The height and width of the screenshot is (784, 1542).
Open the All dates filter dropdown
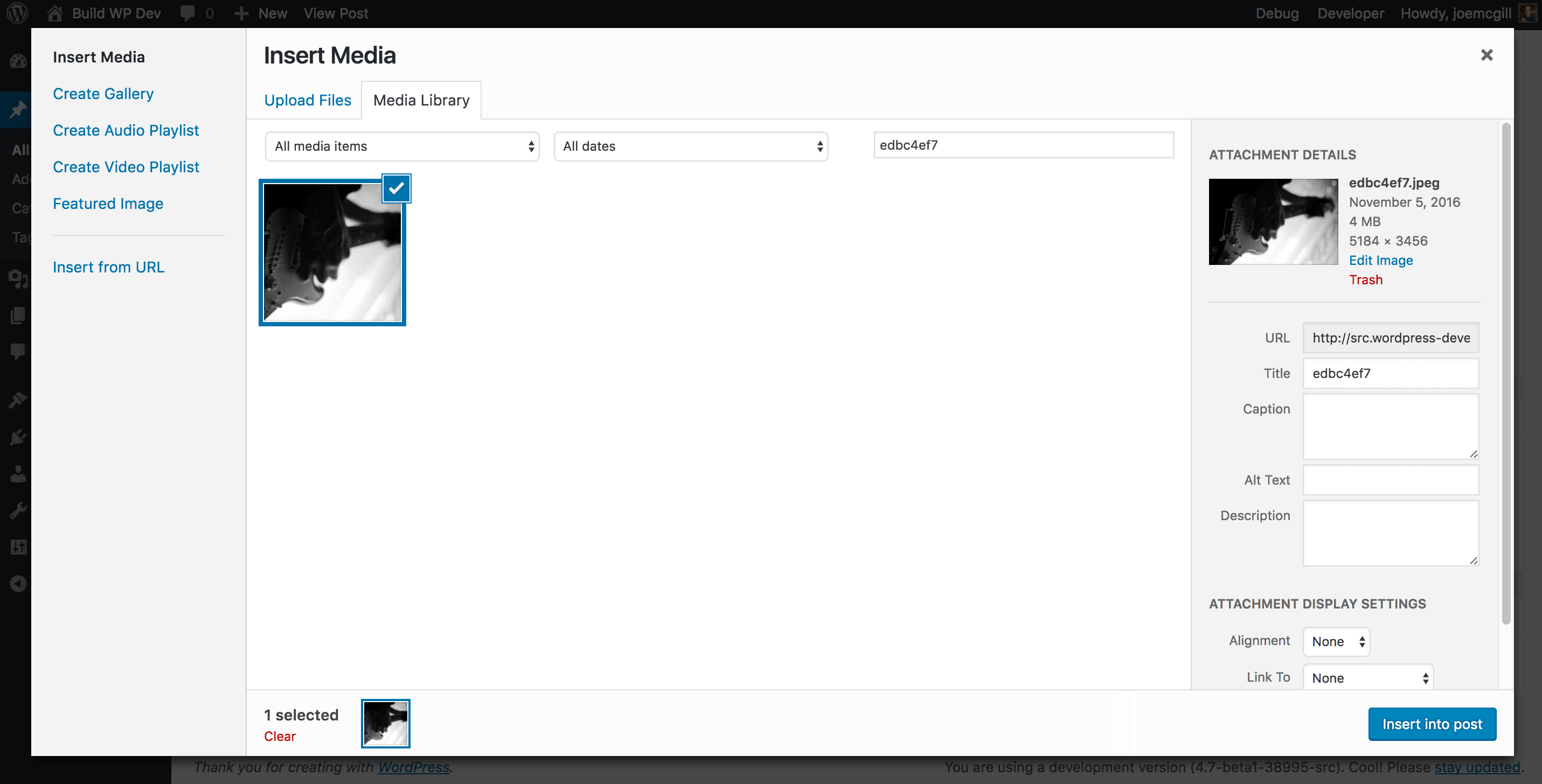point(691,146)
